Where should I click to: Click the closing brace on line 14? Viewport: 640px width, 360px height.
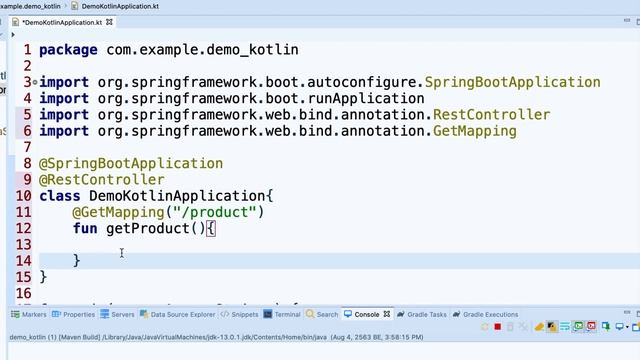pos(76,261)
